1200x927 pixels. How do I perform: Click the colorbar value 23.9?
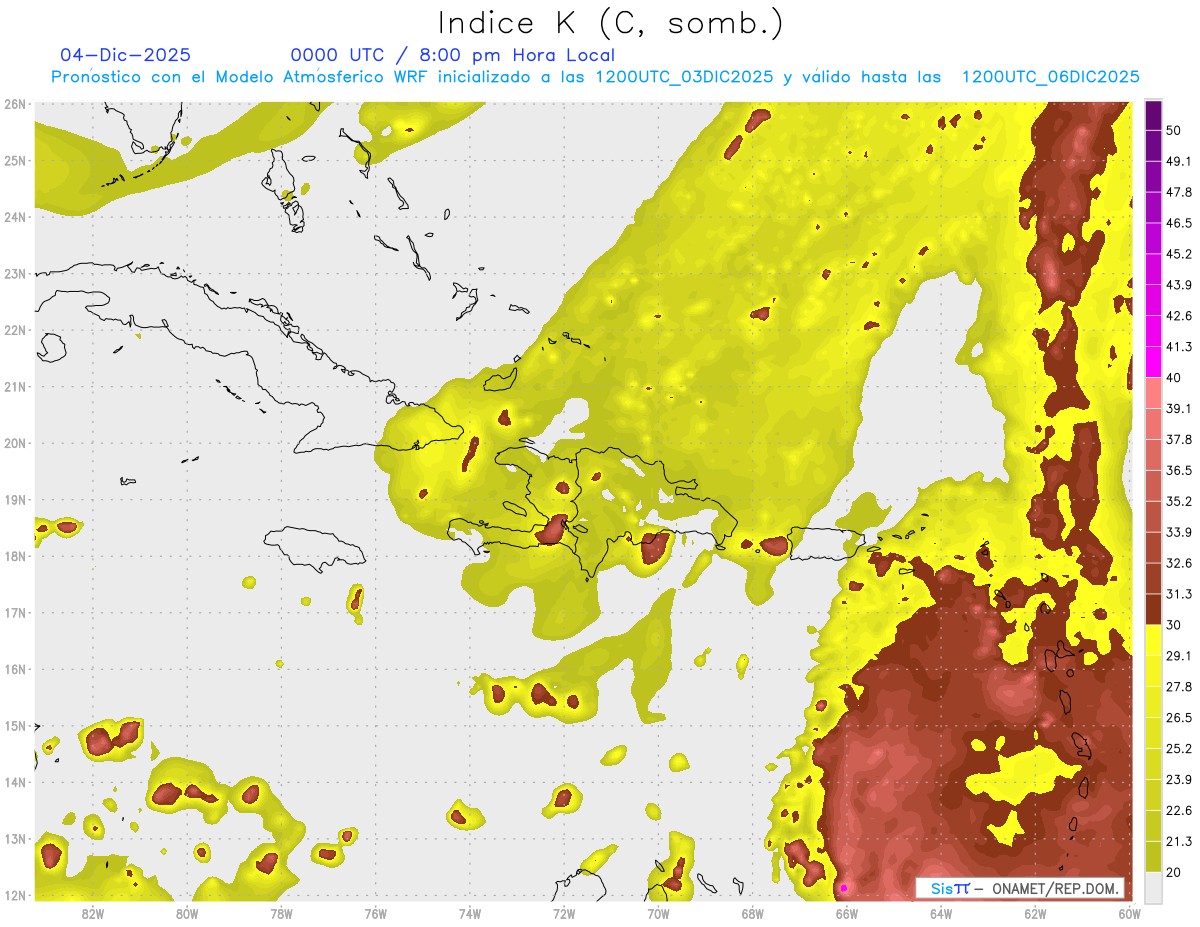(1178, 779)
